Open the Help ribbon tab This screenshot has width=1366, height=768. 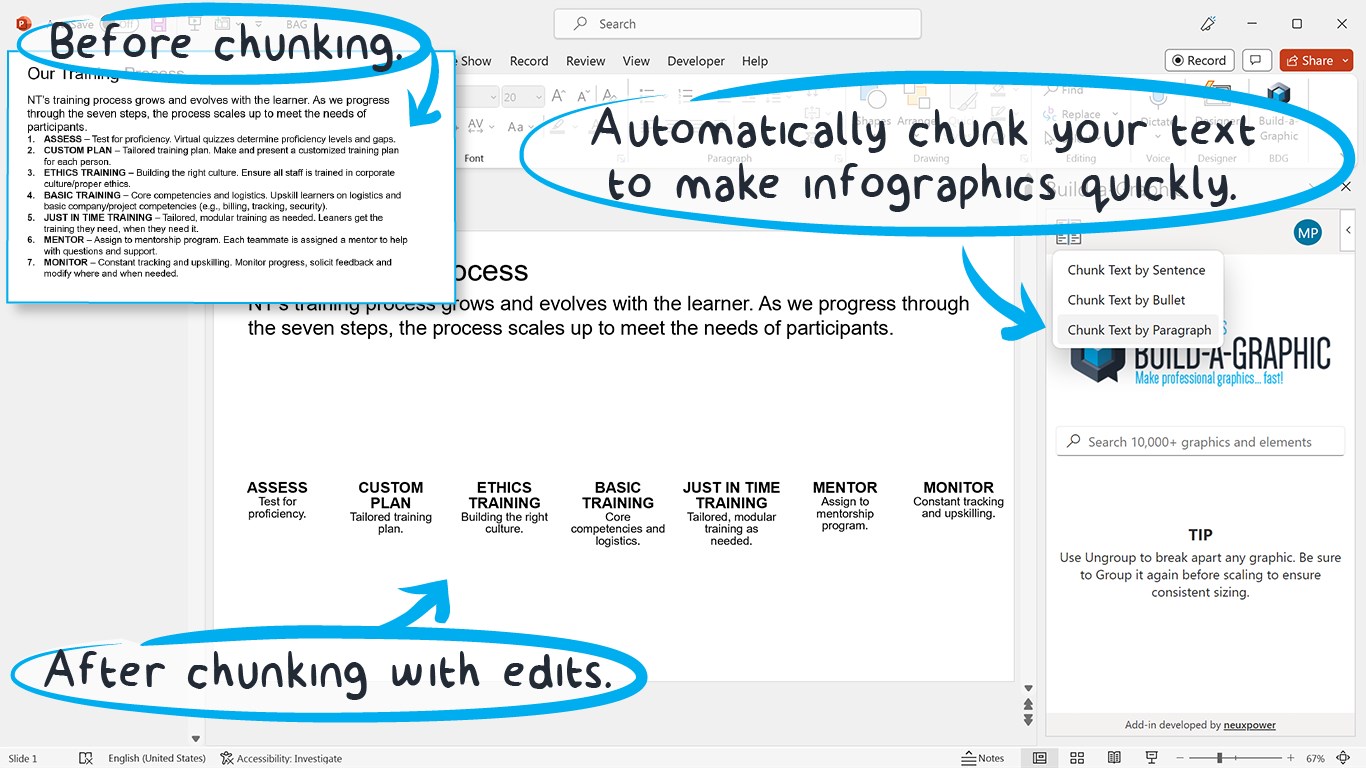tap(755, 61)
